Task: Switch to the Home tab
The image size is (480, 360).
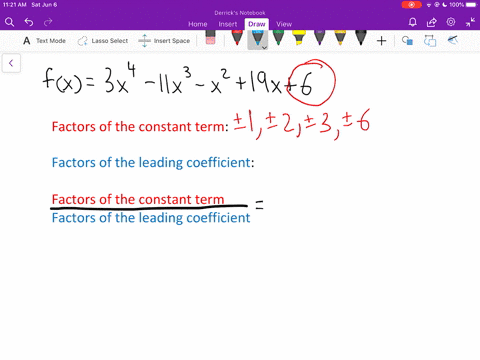Action: click(x=198, y=24)
